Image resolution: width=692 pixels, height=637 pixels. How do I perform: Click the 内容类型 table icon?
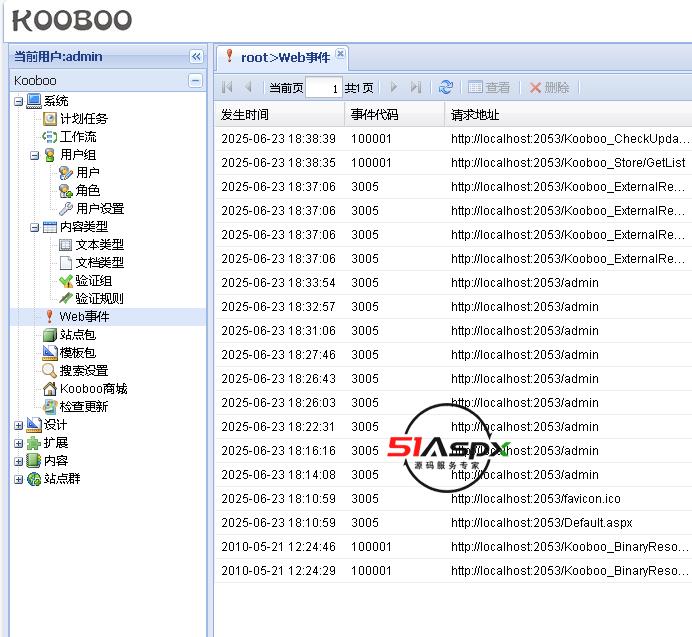(x=50, y=227)
